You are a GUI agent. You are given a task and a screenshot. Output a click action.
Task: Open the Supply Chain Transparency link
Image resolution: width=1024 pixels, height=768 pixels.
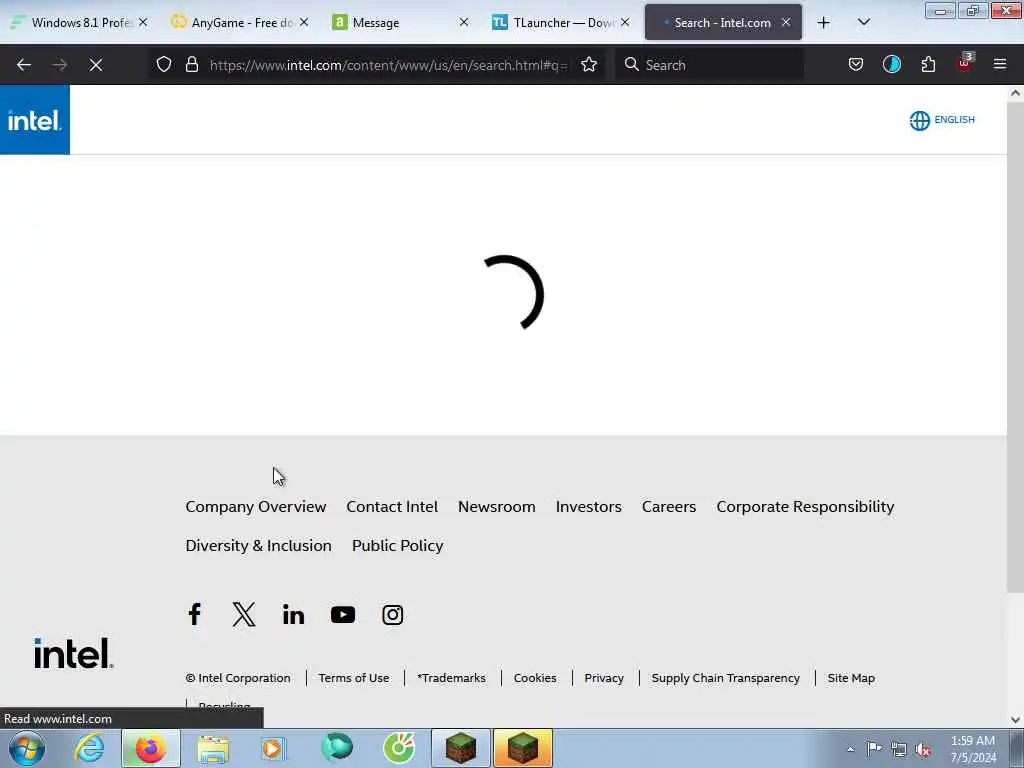pos(725,678)
